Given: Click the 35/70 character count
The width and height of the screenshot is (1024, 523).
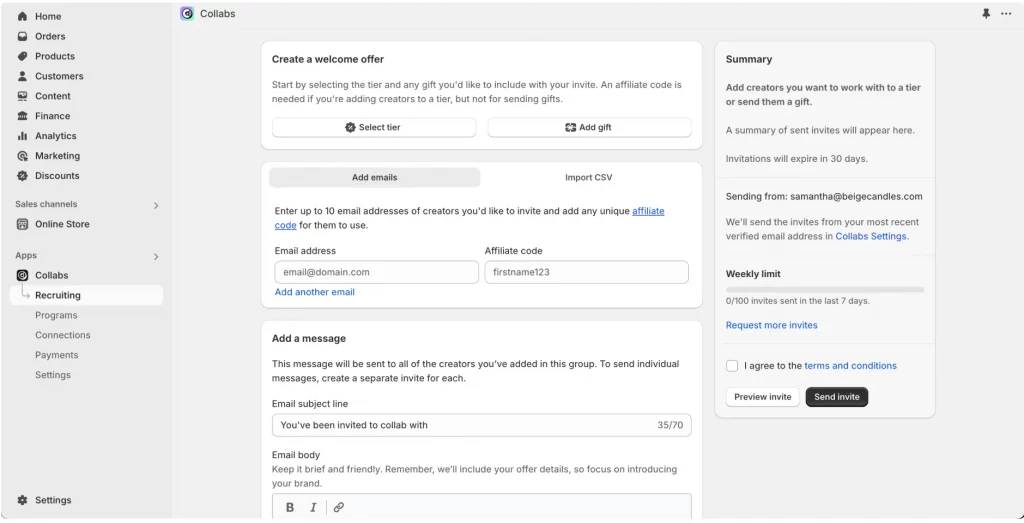Looking at the screenshot, I should (x=670, y=425).
